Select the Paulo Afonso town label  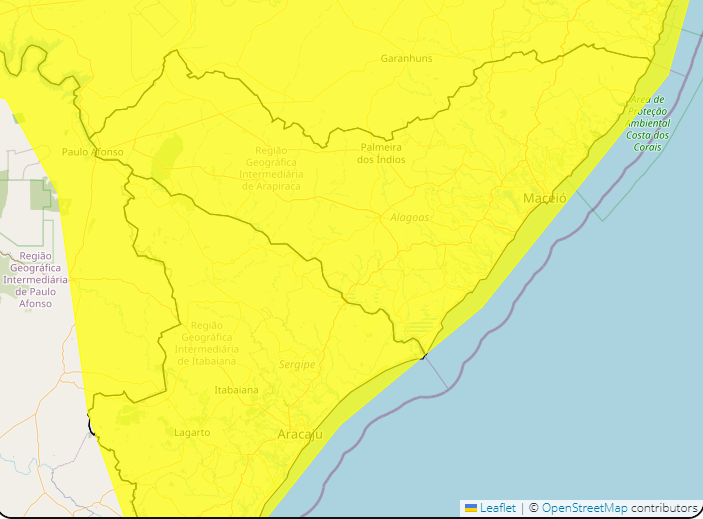92,152
